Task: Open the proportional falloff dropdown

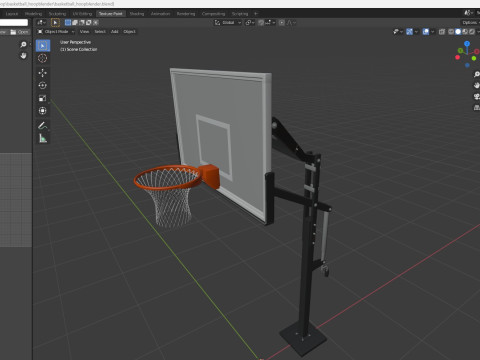Action: coord(291,23)
